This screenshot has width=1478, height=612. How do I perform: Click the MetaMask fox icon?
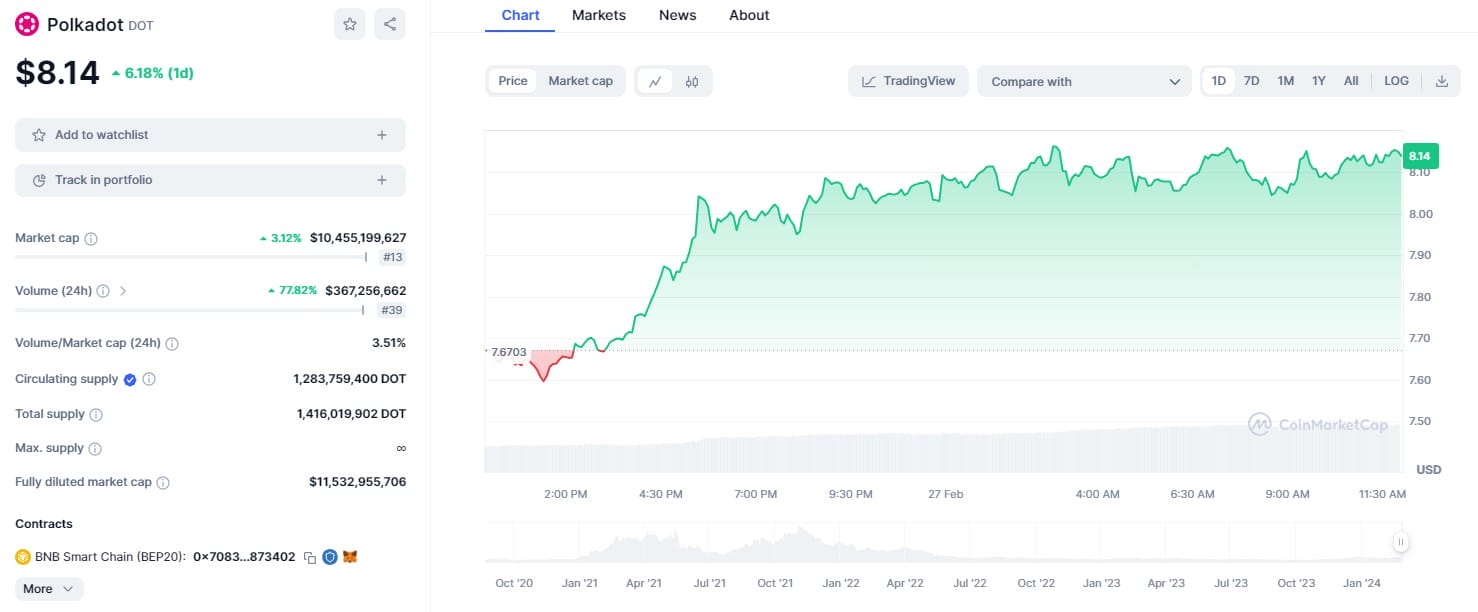[350, 556]
